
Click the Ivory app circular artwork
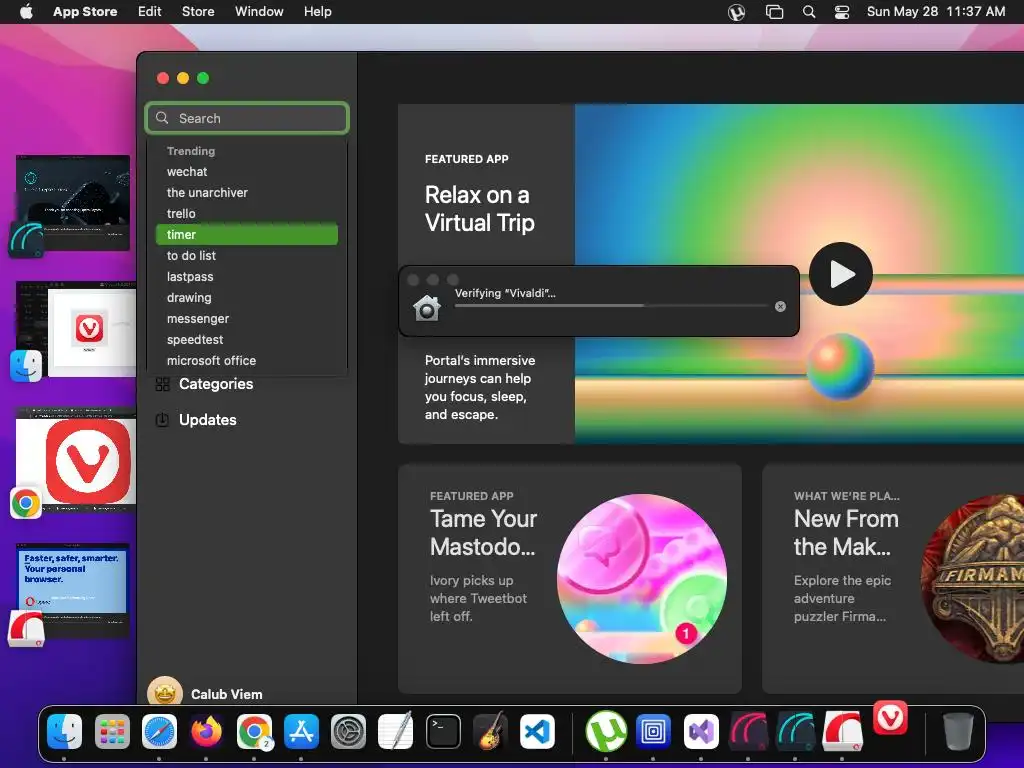click(642, 579)
